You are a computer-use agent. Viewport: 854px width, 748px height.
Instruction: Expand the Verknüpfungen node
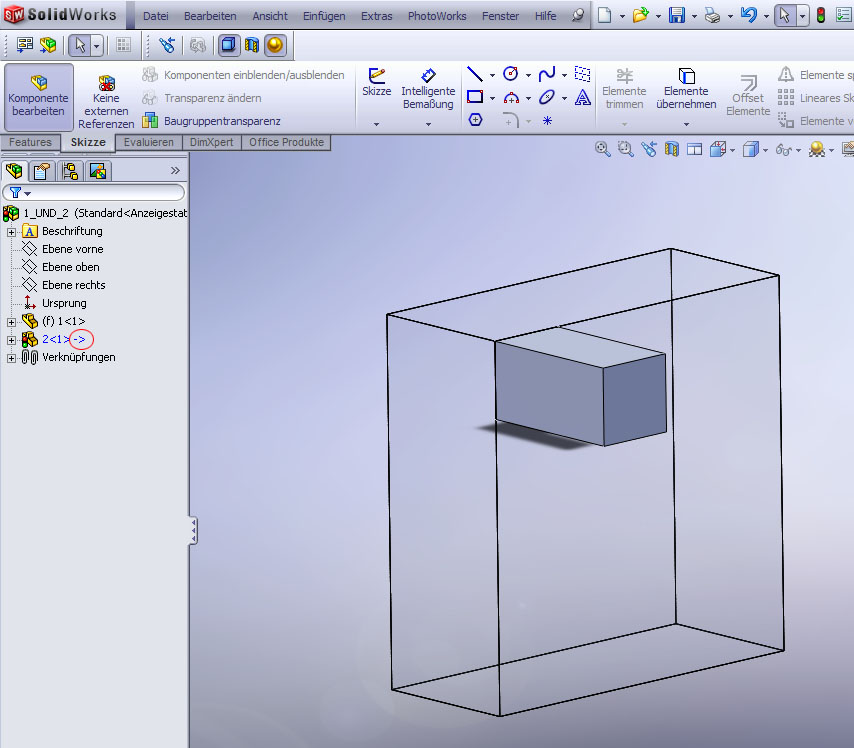[x=11, y=358]
